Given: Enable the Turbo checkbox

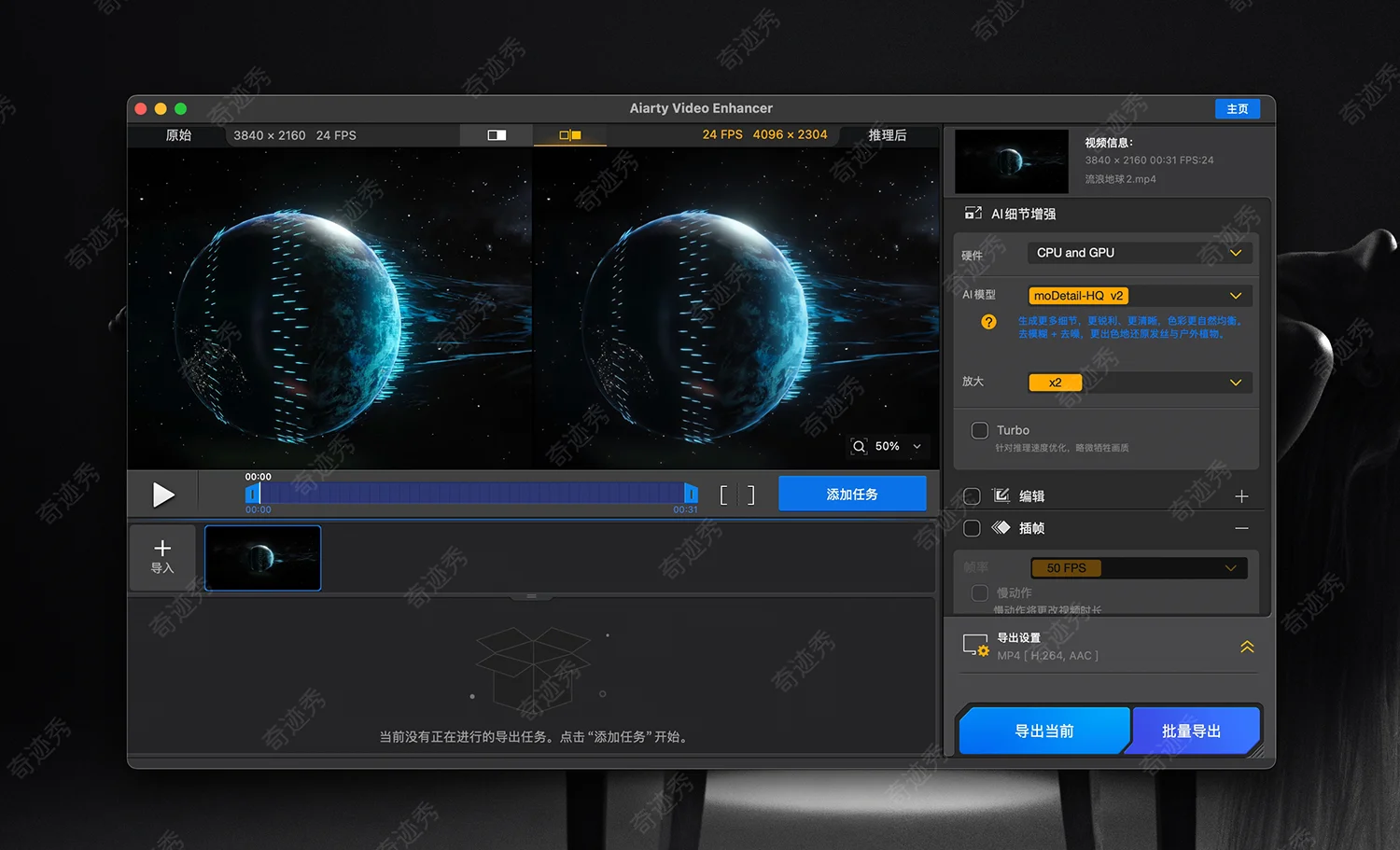Looking at the screenshot, I should tap(979, 430).
